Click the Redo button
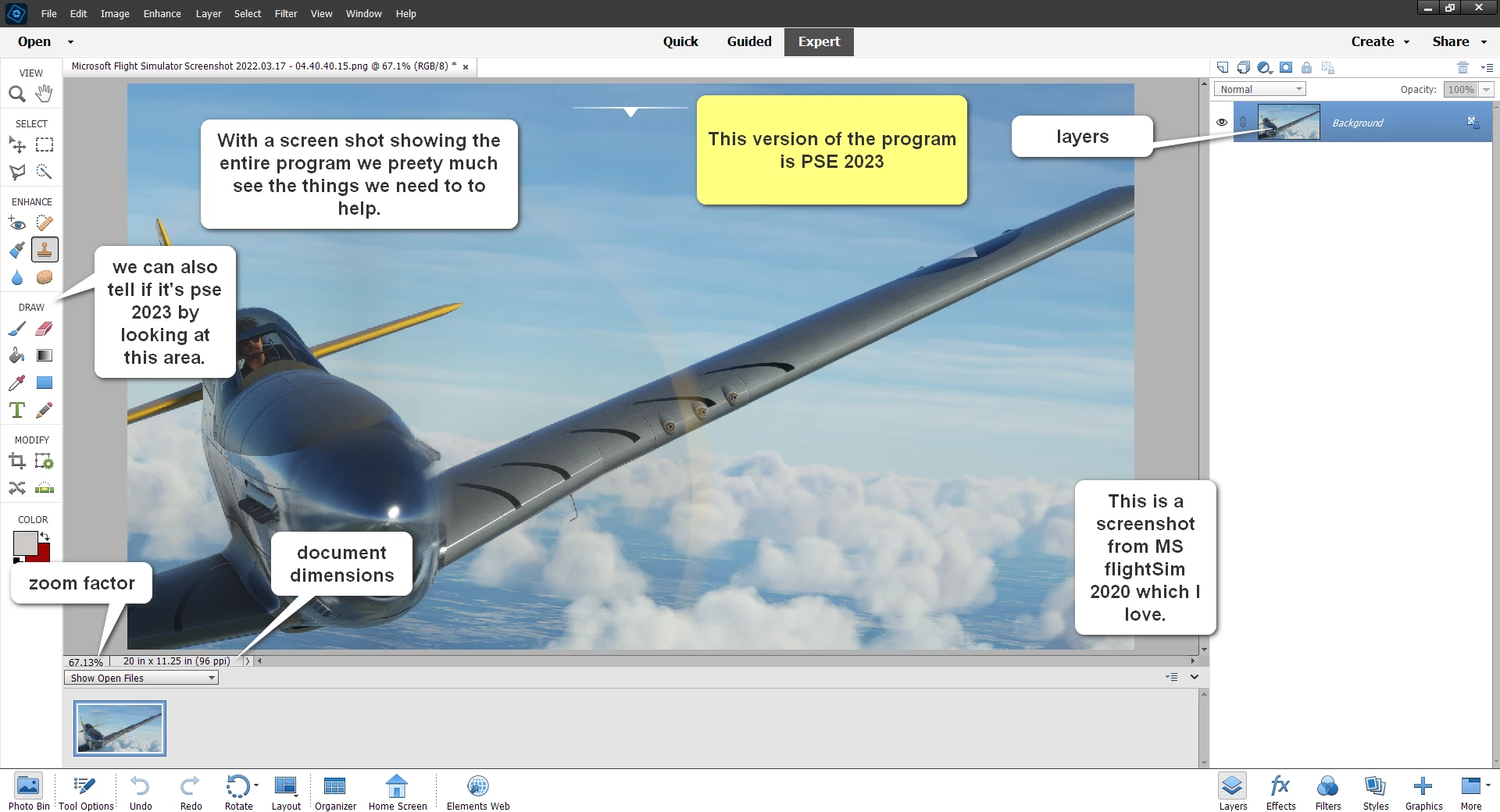 (191, 792)
